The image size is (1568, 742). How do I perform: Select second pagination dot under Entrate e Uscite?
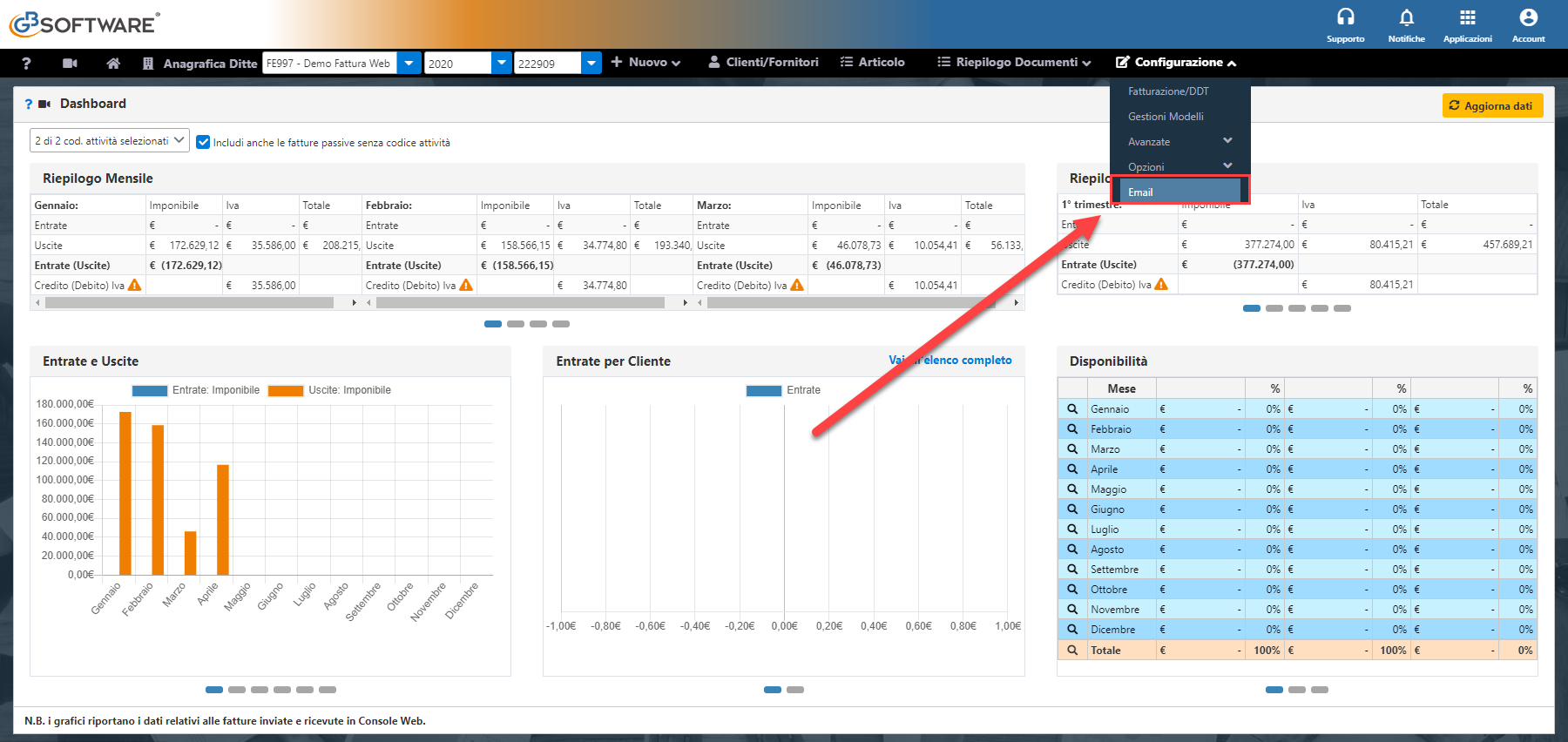tap(237, 690)
